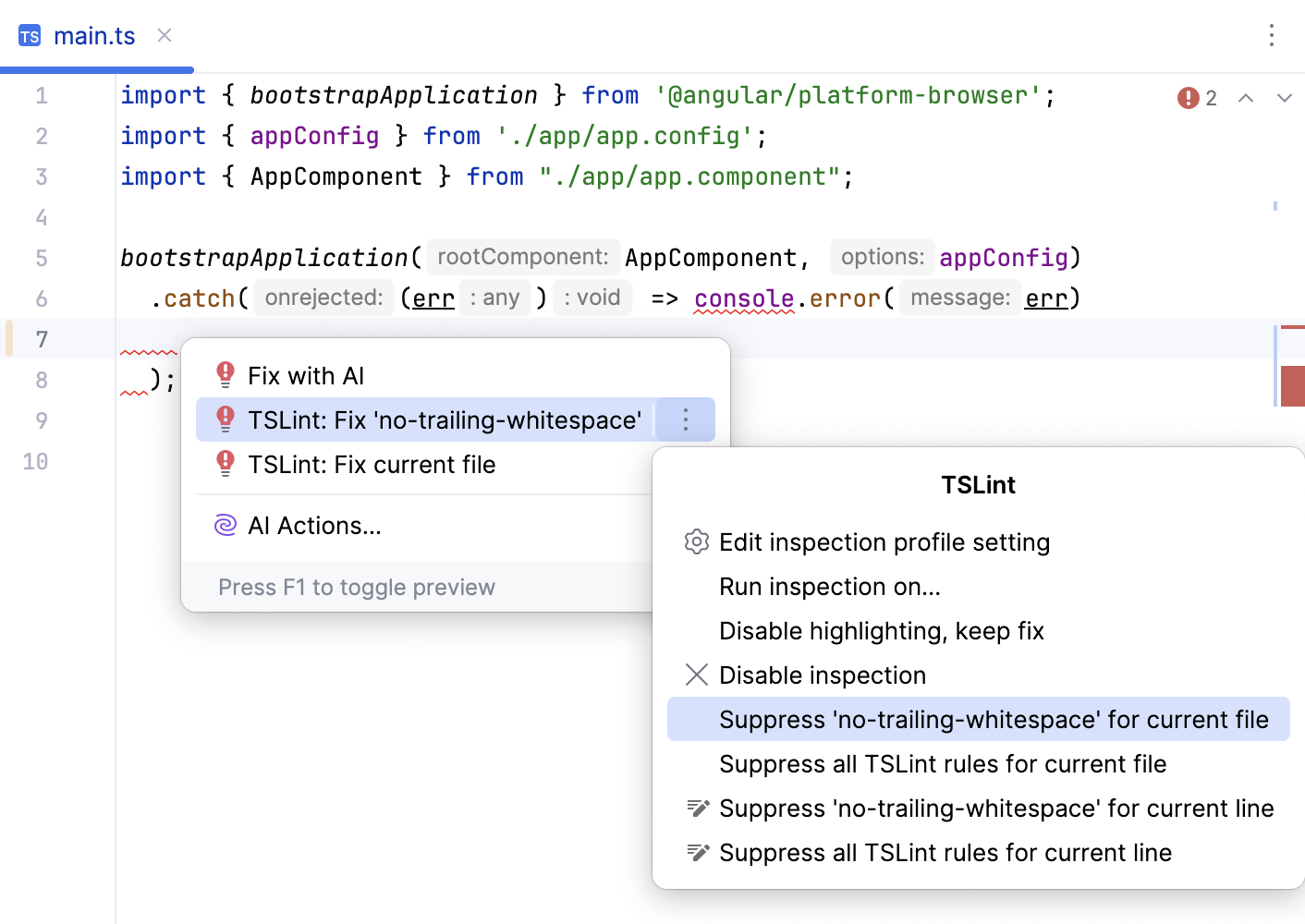Select Run inspection on... from the TSLint menu
This screenshot has width=1305, height=924.
(829, 586)
